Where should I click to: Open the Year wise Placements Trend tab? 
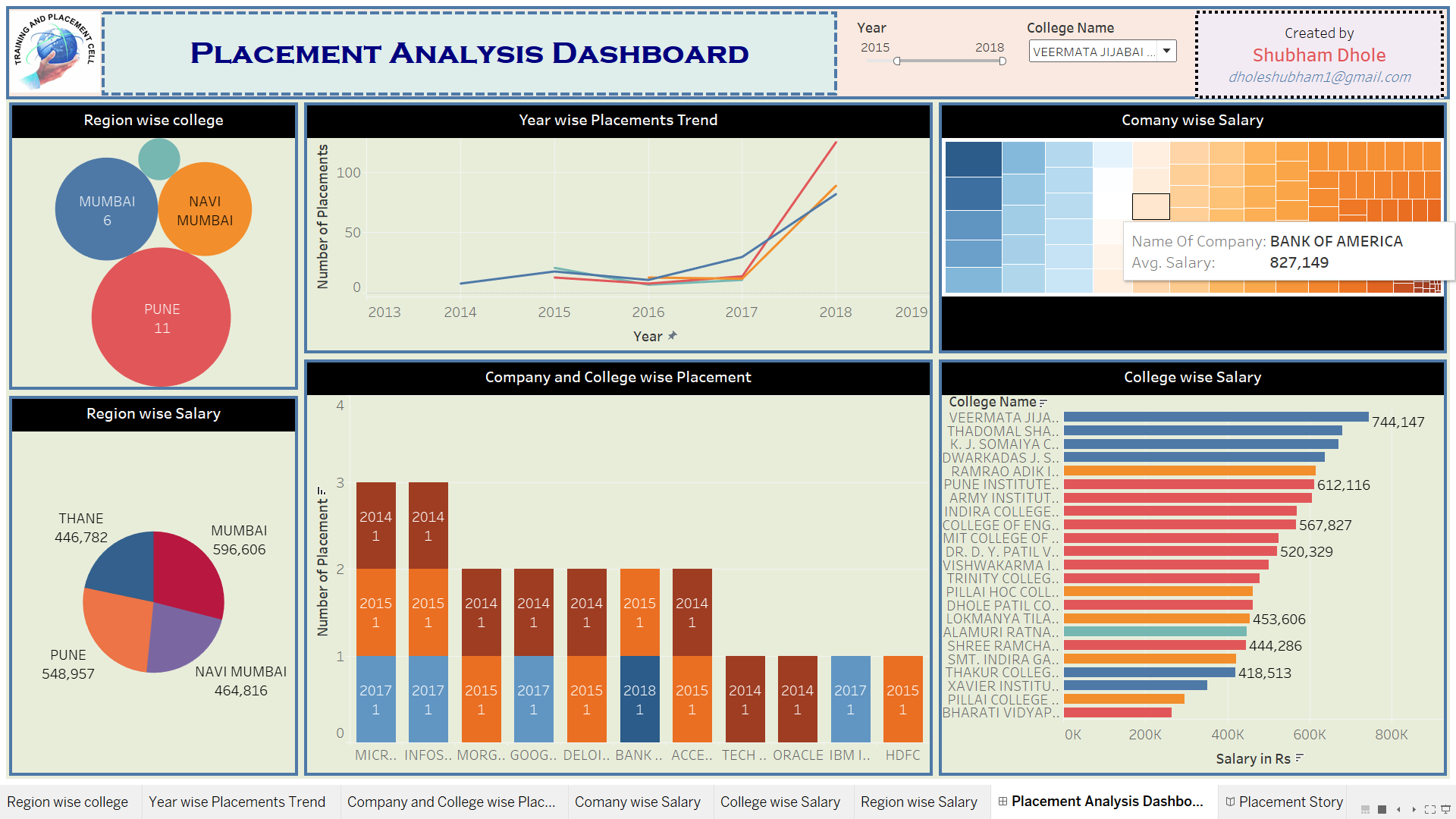pyautogui.click(x=237, y=801)
